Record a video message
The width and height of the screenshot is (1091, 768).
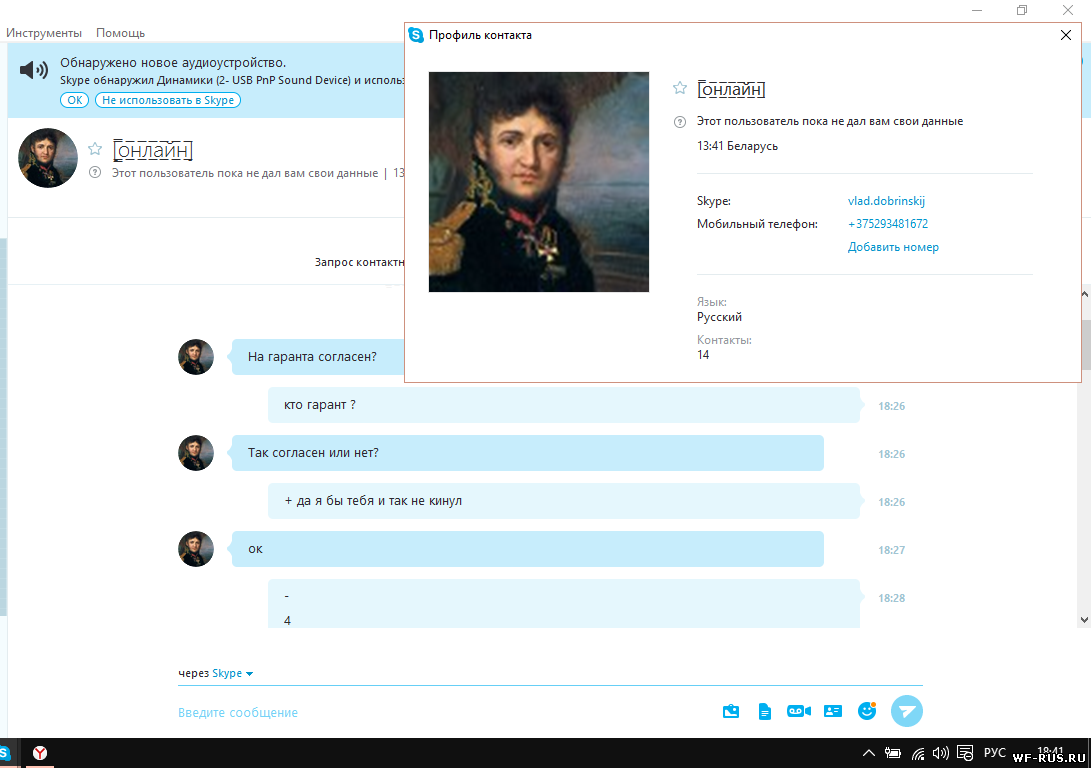[x=798, y=711]
